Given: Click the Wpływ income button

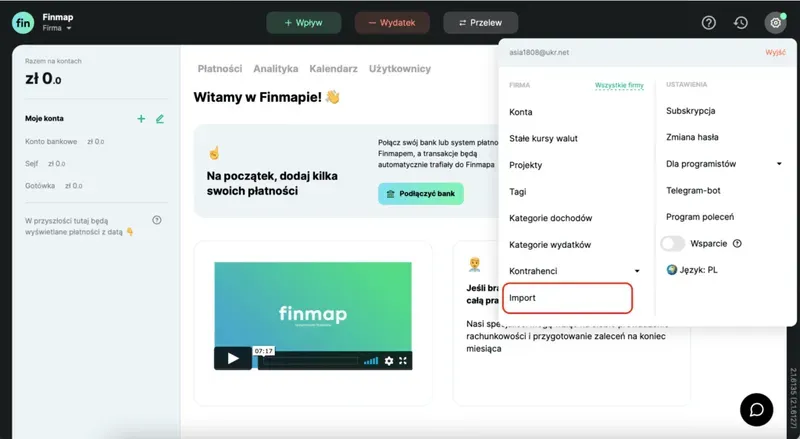Looking at the screenshot, I should [x=304, y=23].
